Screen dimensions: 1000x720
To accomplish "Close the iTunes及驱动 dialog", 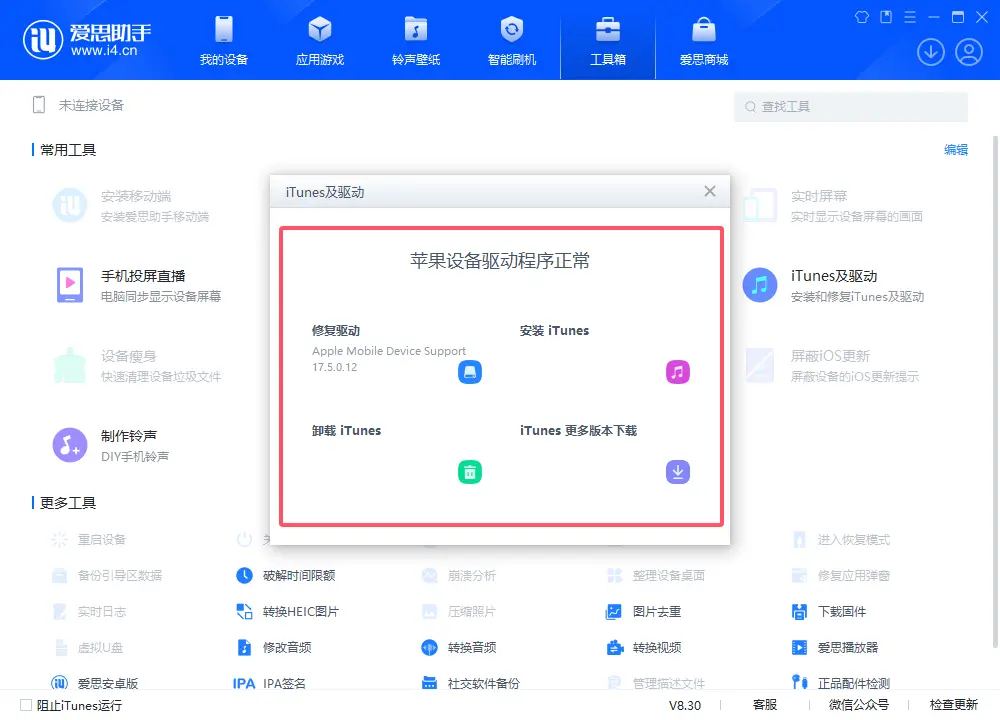I will click(710, 191).
